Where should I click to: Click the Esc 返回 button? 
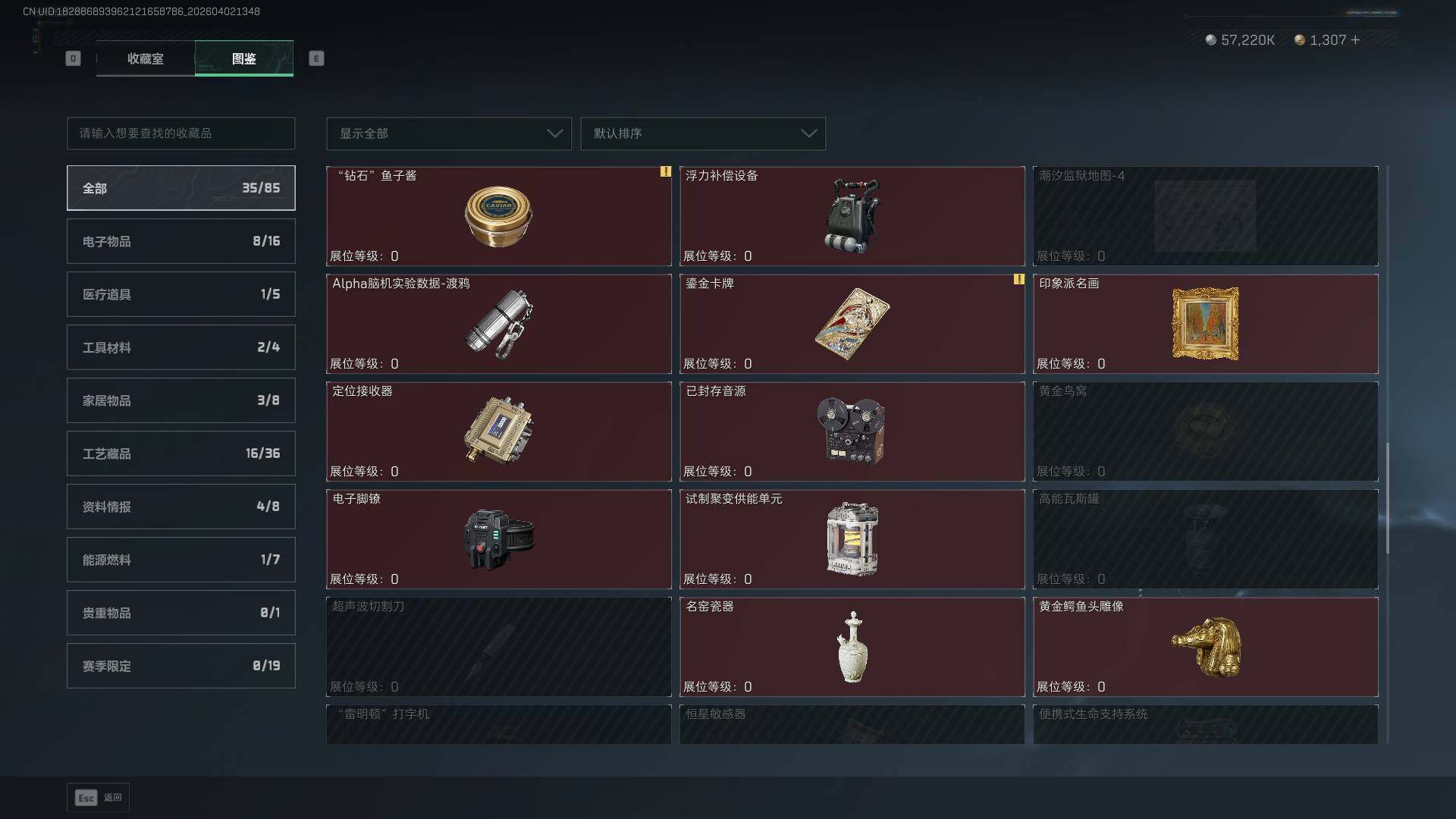[99, 798]
